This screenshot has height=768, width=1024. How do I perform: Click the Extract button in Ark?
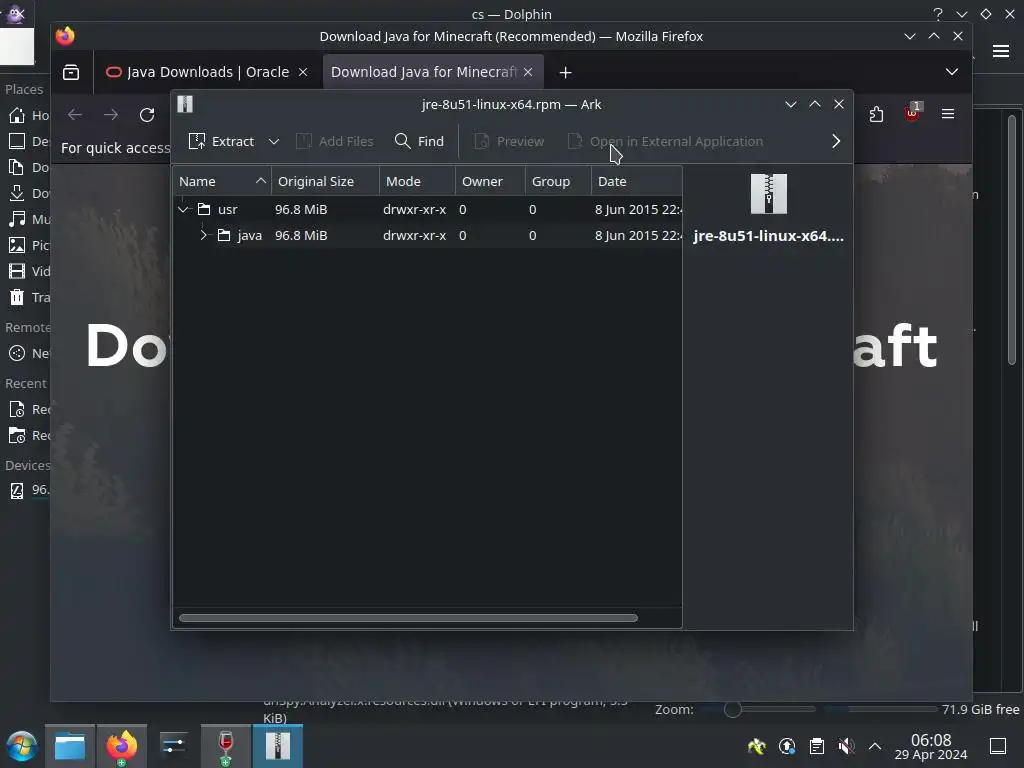221,141
